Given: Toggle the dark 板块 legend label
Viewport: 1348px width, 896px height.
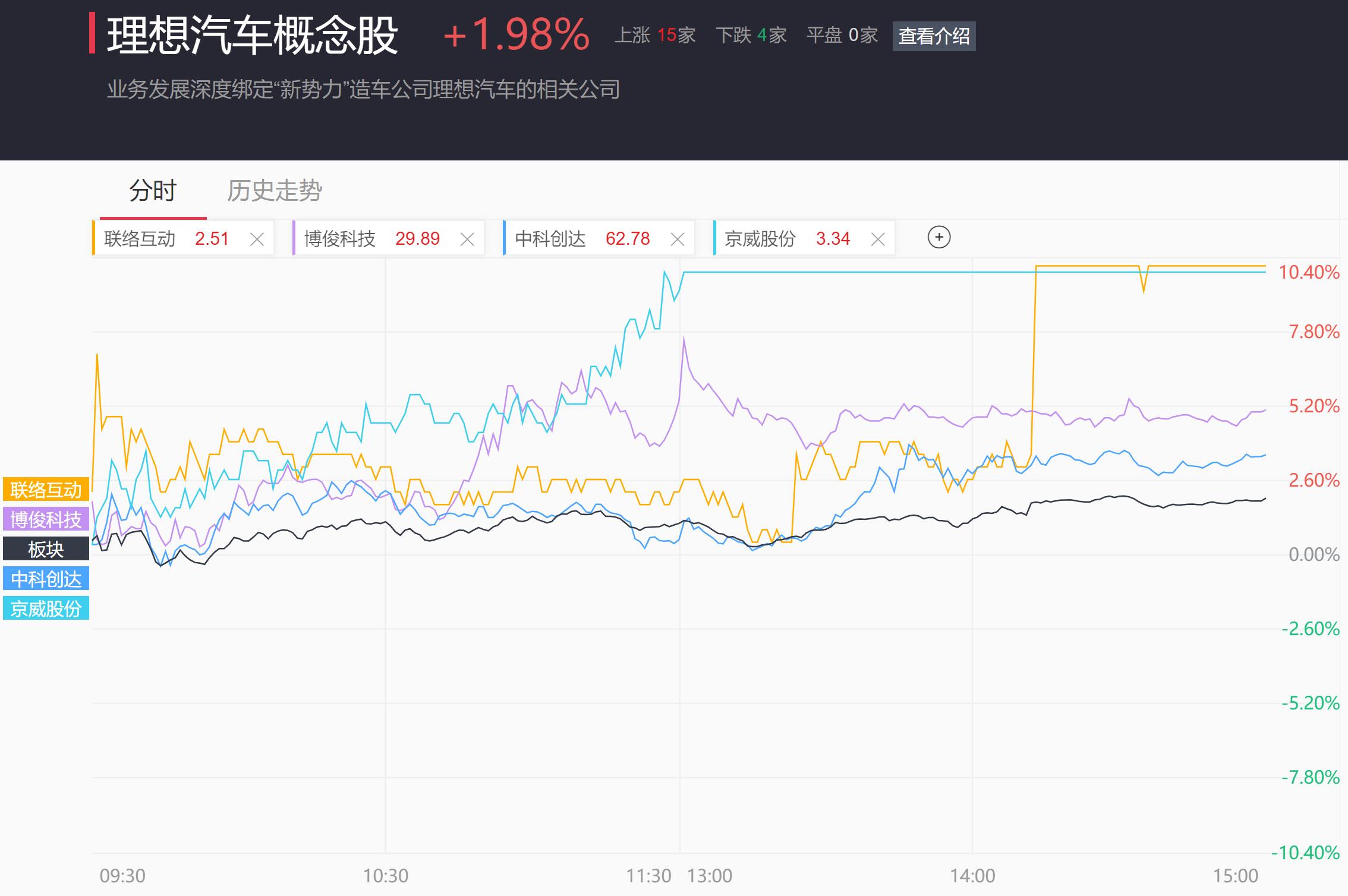Looking at the screenshot, I should [x=46, y=549].
